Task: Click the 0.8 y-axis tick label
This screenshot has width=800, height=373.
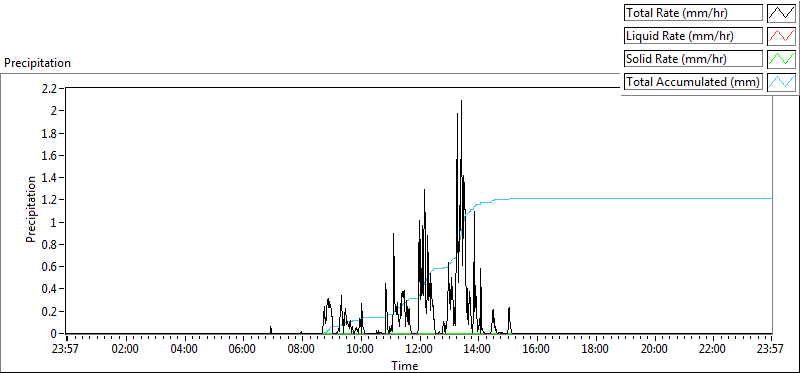Action: pyautogui.click(x=50, y=244)
